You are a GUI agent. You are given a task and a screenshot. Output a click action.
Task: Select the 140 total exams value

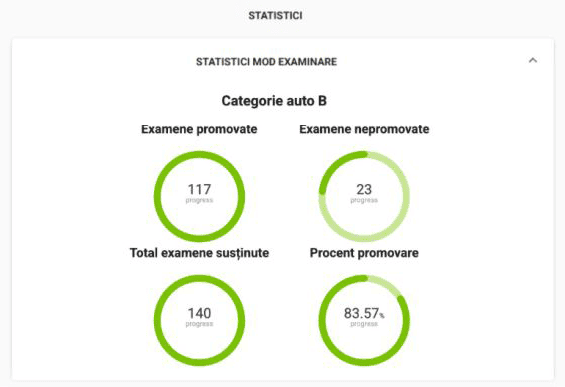pyautogui.click(x=199, y=313)
